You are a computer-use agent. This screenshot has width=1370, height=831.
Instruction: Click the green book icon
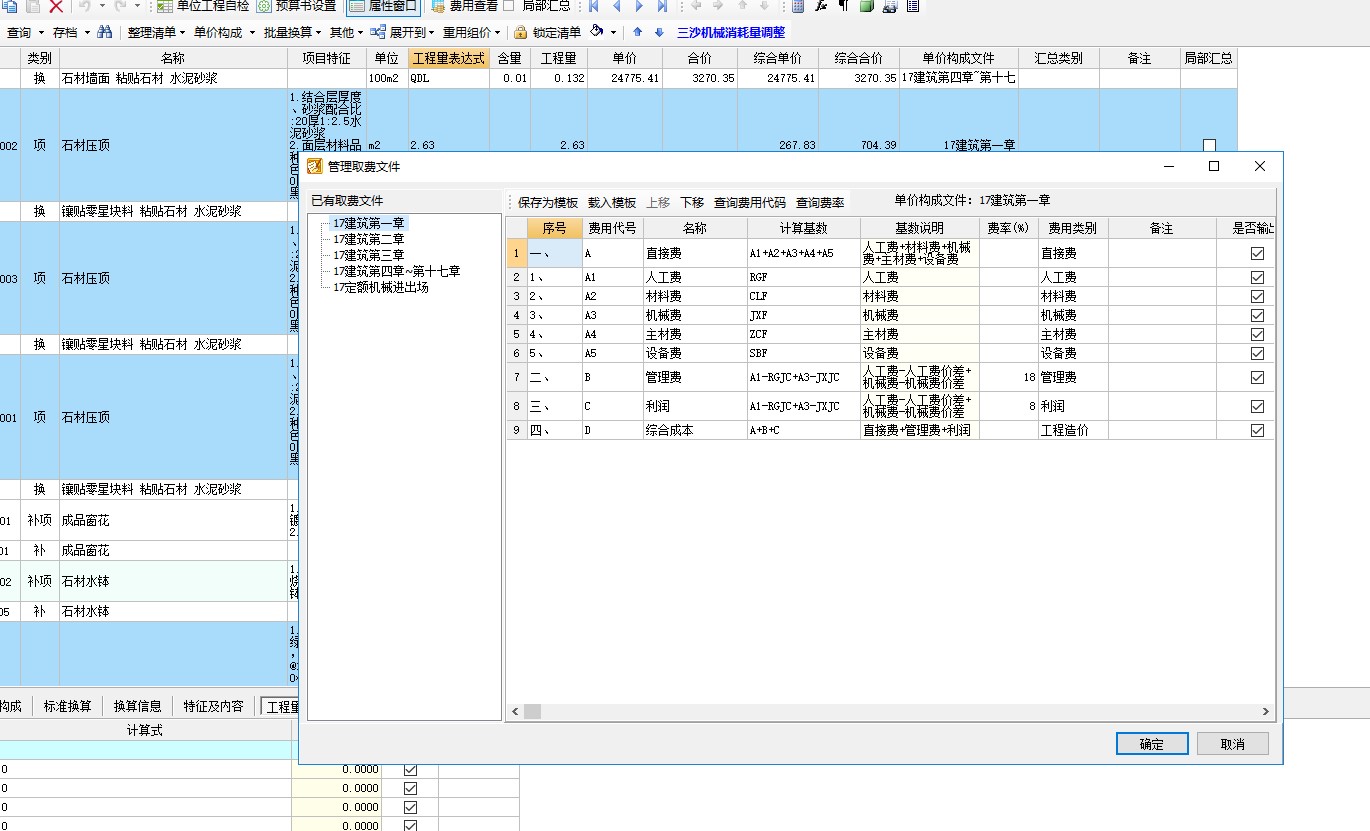click(866, 6)
